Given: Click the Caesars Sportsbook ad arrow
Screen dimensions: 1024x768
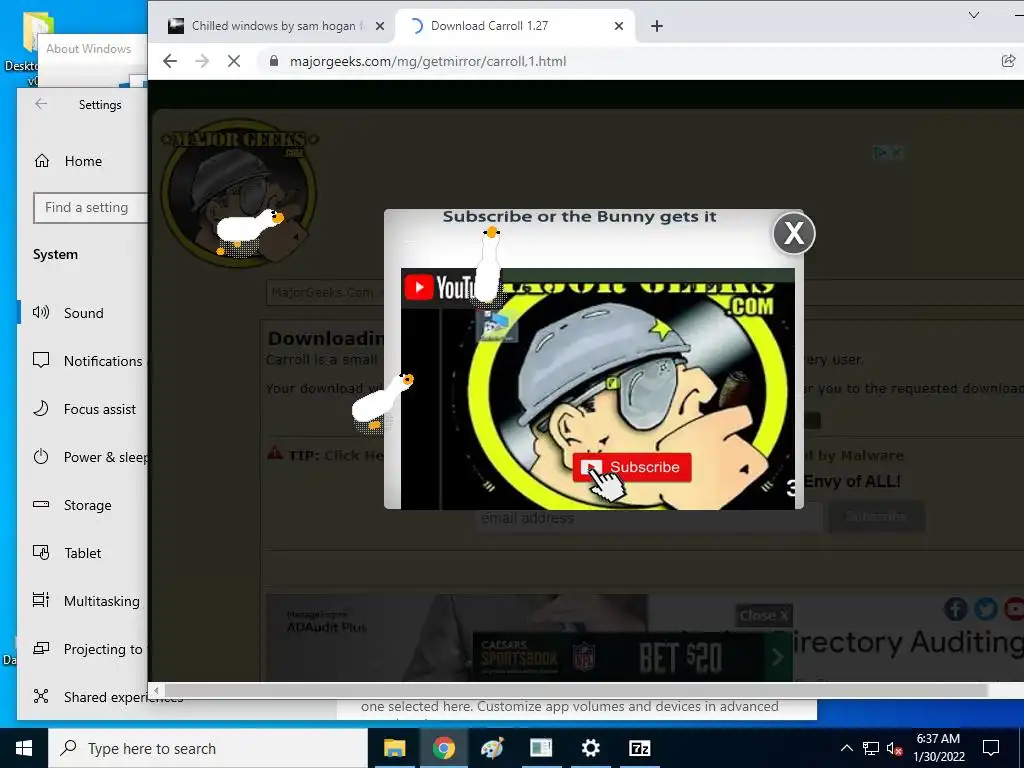Looking at the screenshot, I should tap(777, 657).
